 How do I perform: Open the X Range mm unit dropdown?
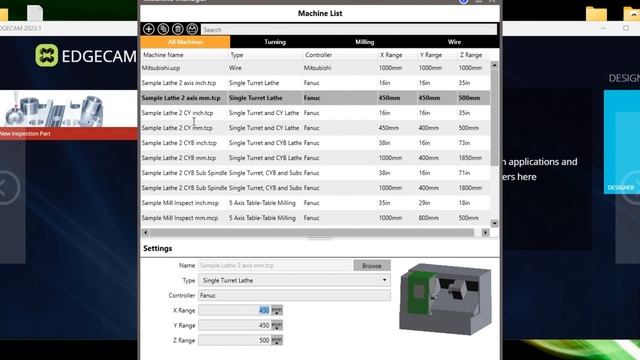pyautogui.click(x=277, y=311)
